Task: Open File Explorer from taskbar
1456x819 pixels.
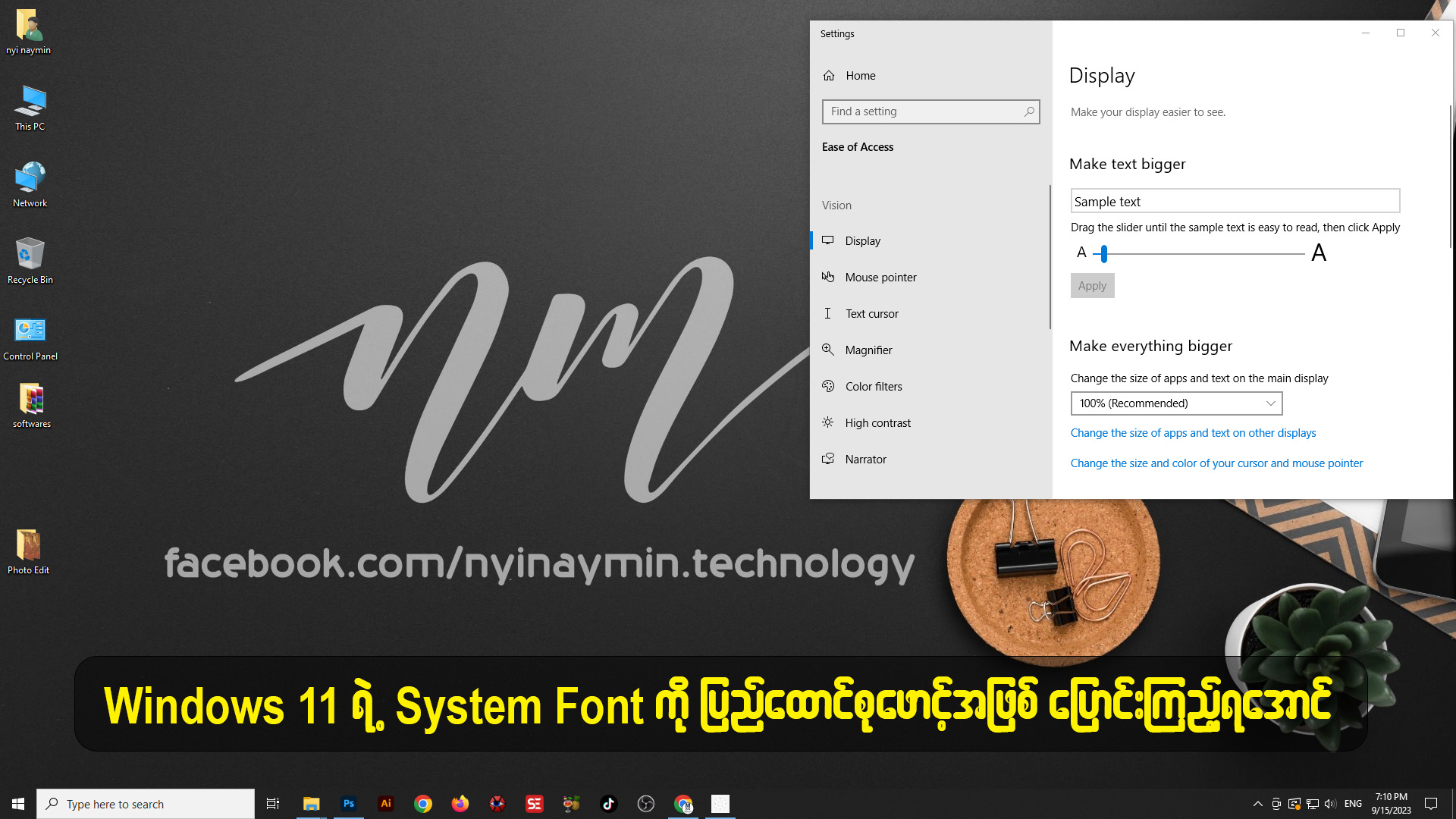Action: 312,804
